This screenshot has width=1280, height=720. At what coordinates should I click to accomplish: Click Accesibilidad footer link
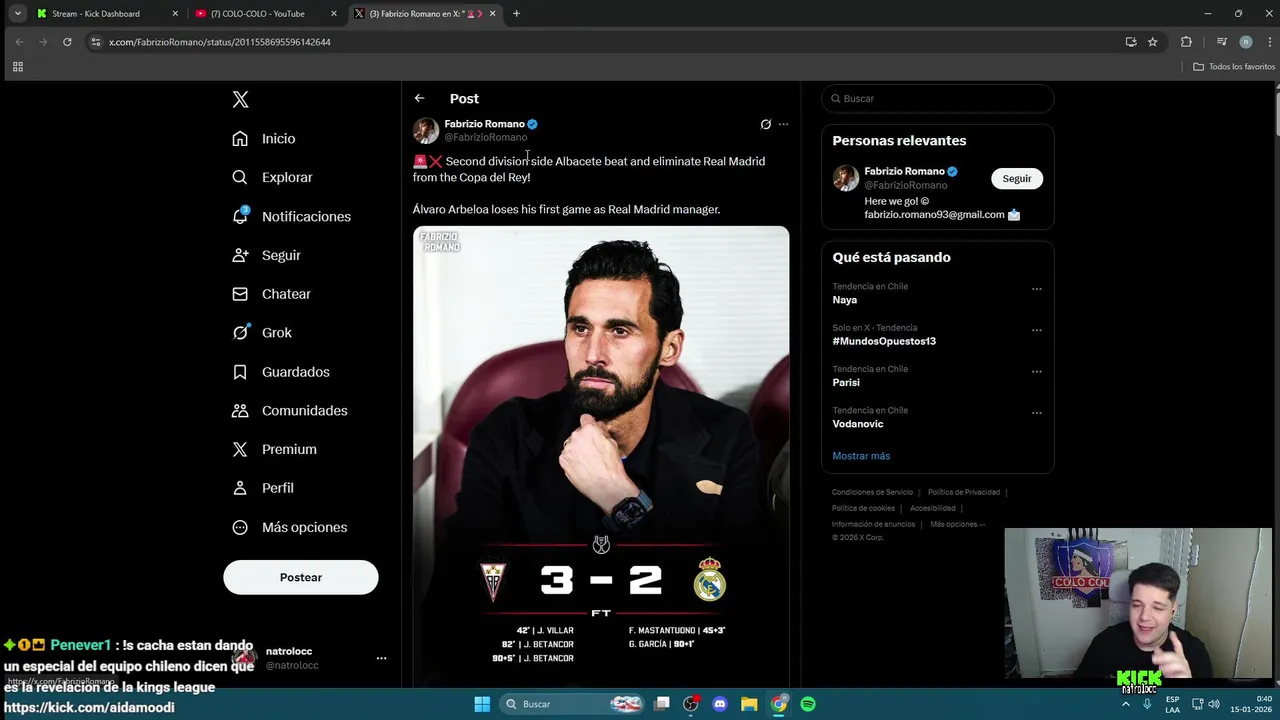pos(933,508)
